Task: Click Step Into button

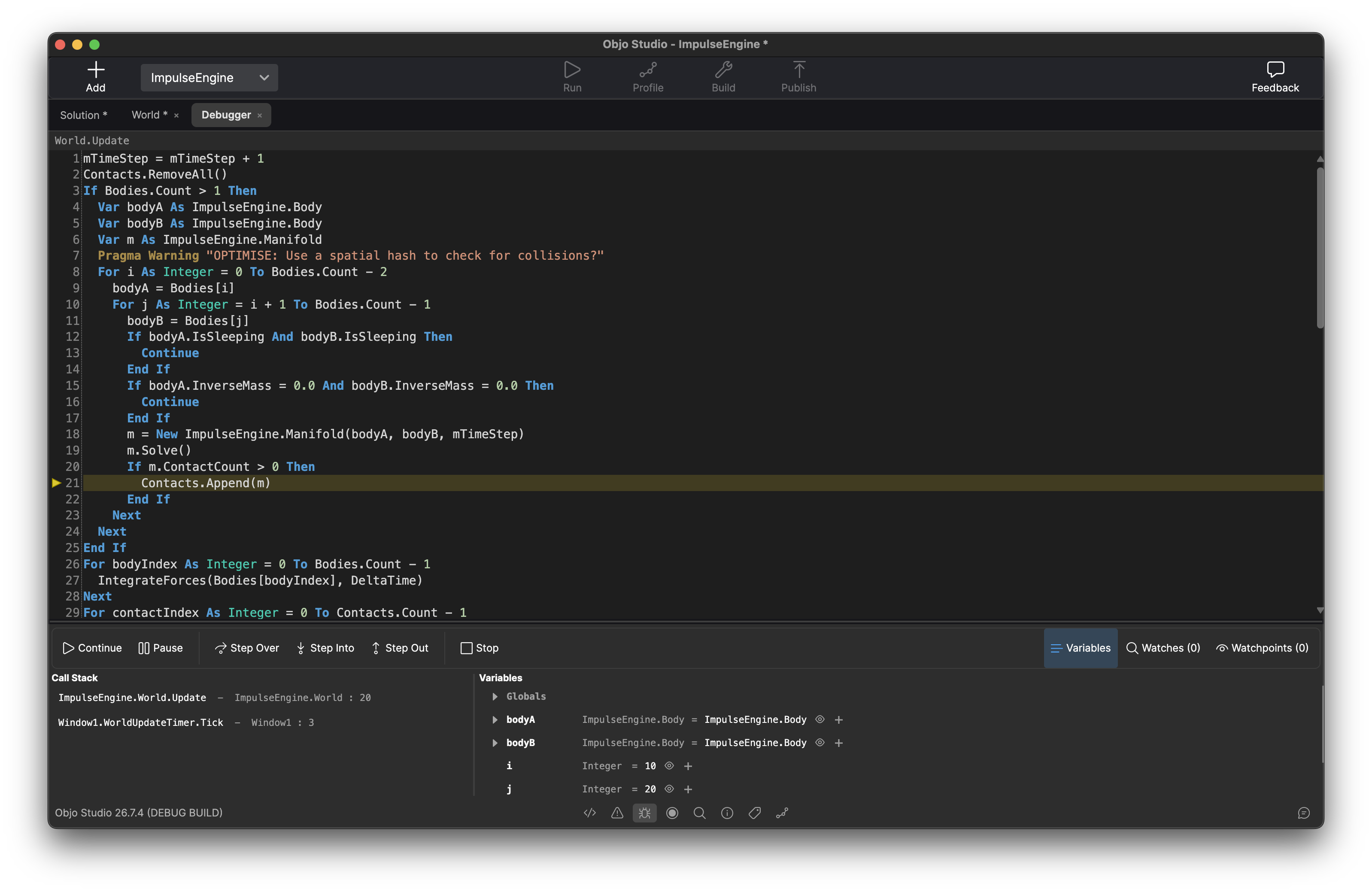Action: (x=326, y=648)
